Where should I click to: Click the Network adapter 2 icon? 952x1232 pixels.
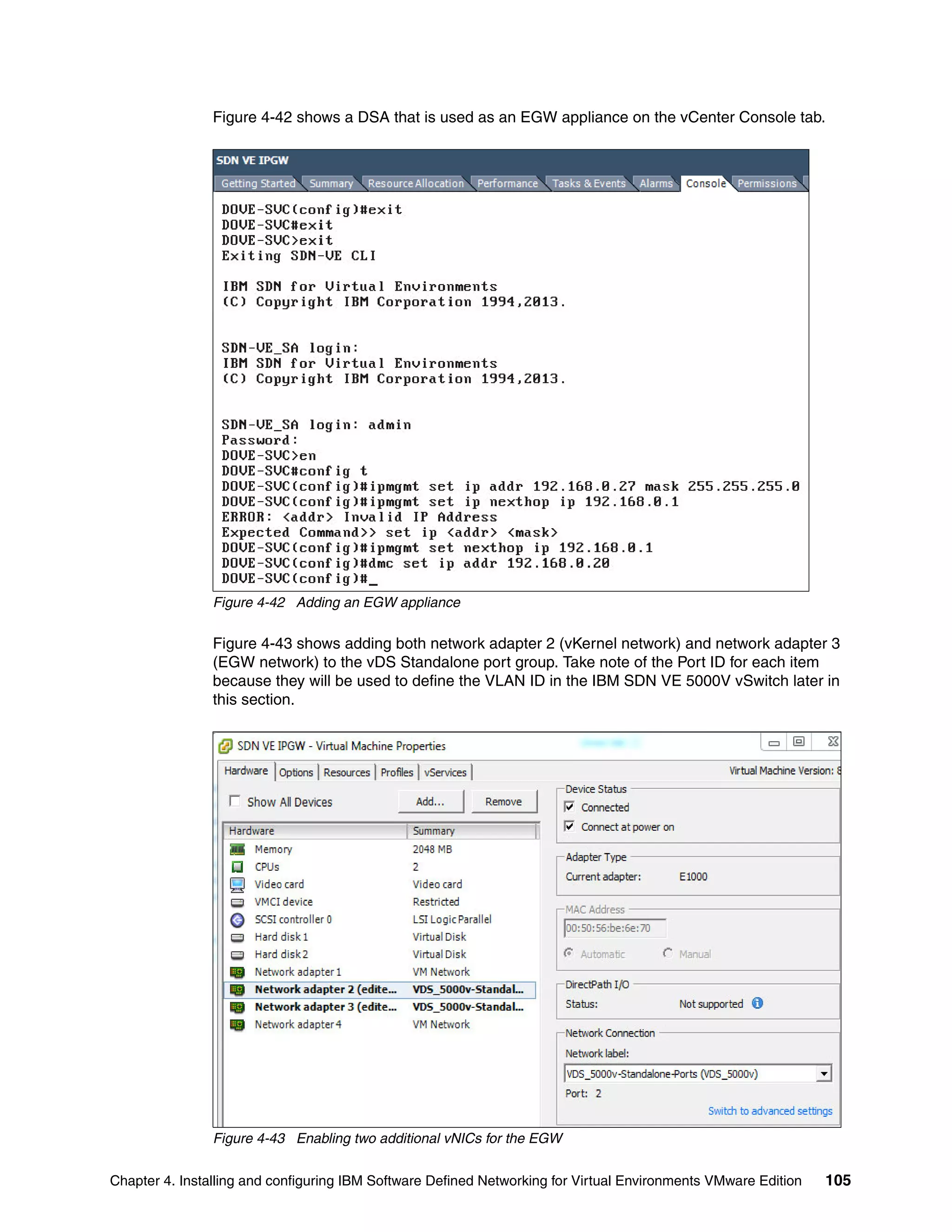(238, 989)
